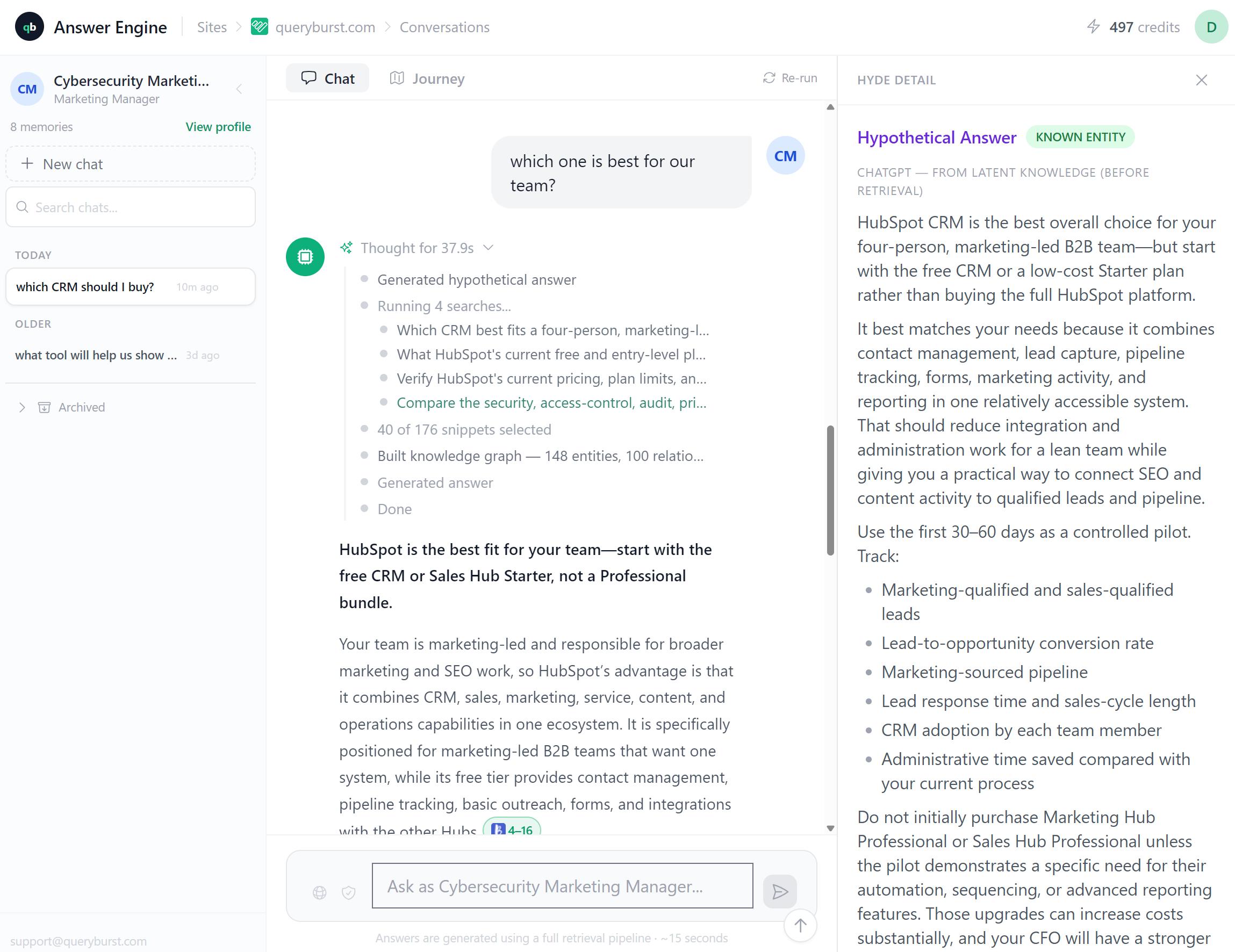Viewport: 1235px width, 952px height.
Task: Open queryburst.com breadcrumb link
Action: pos(325,27)
